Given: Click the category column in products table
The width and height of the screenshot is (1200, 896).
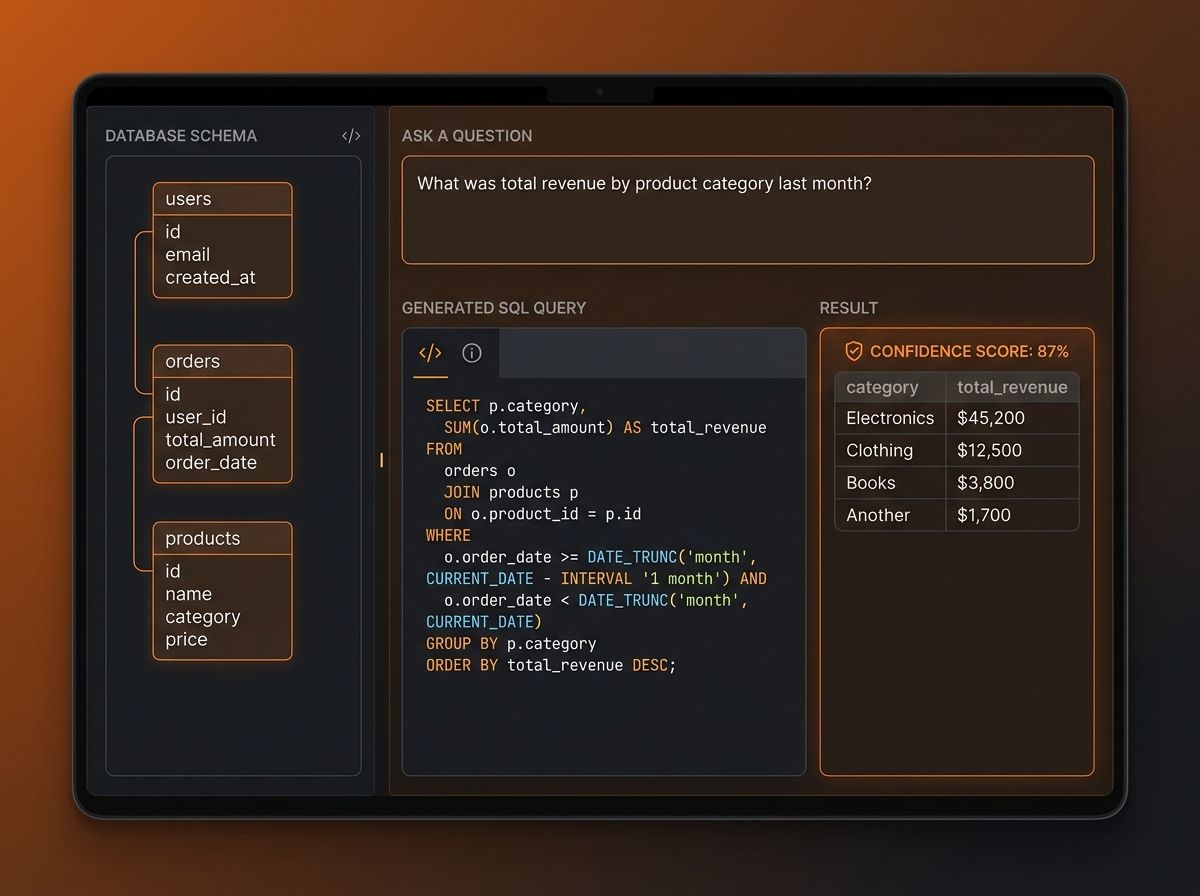Looking at the screenshot, I should point(203,617).
